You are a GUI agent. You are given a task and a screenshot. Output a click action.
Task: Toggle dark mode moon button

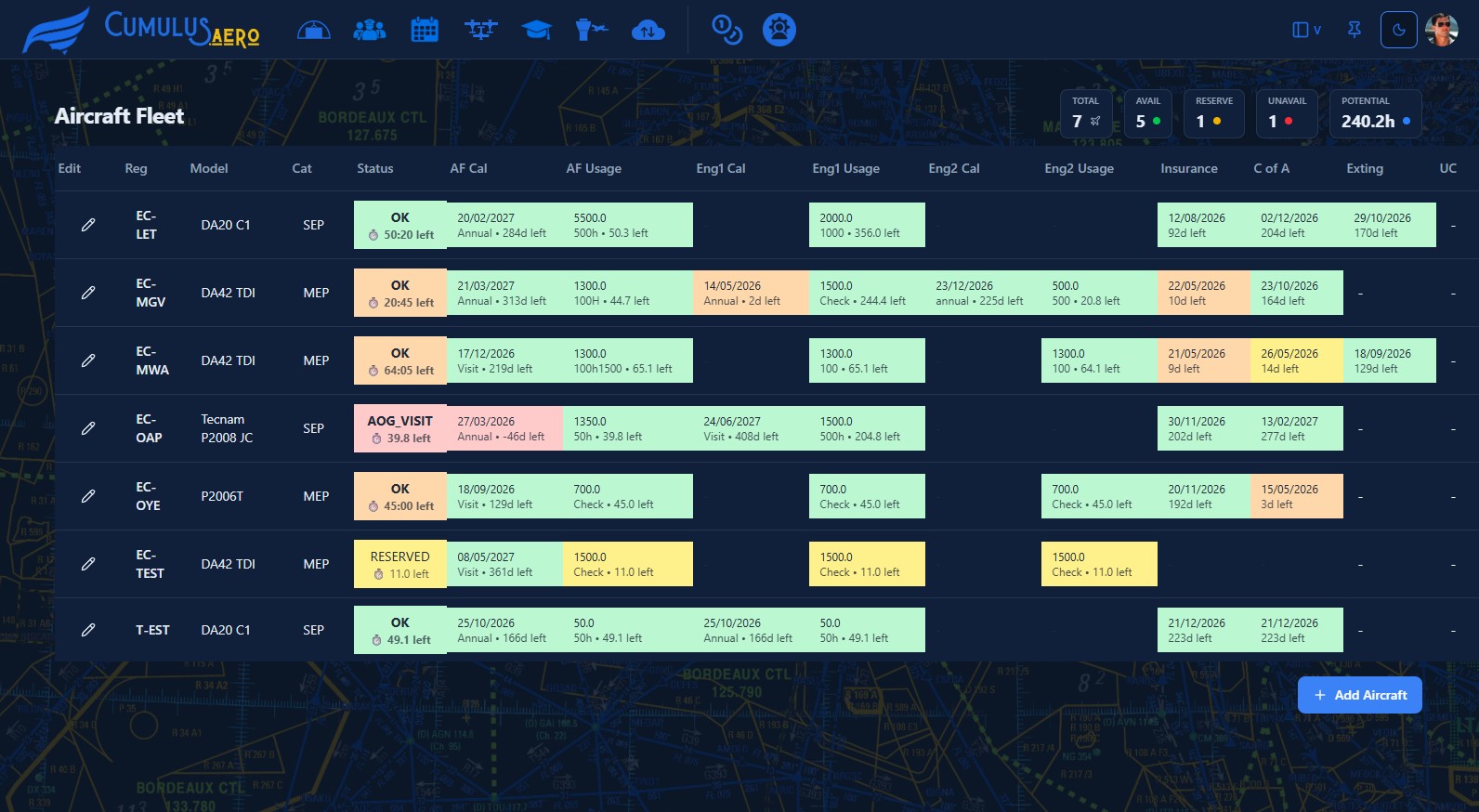pos(1399,30)
